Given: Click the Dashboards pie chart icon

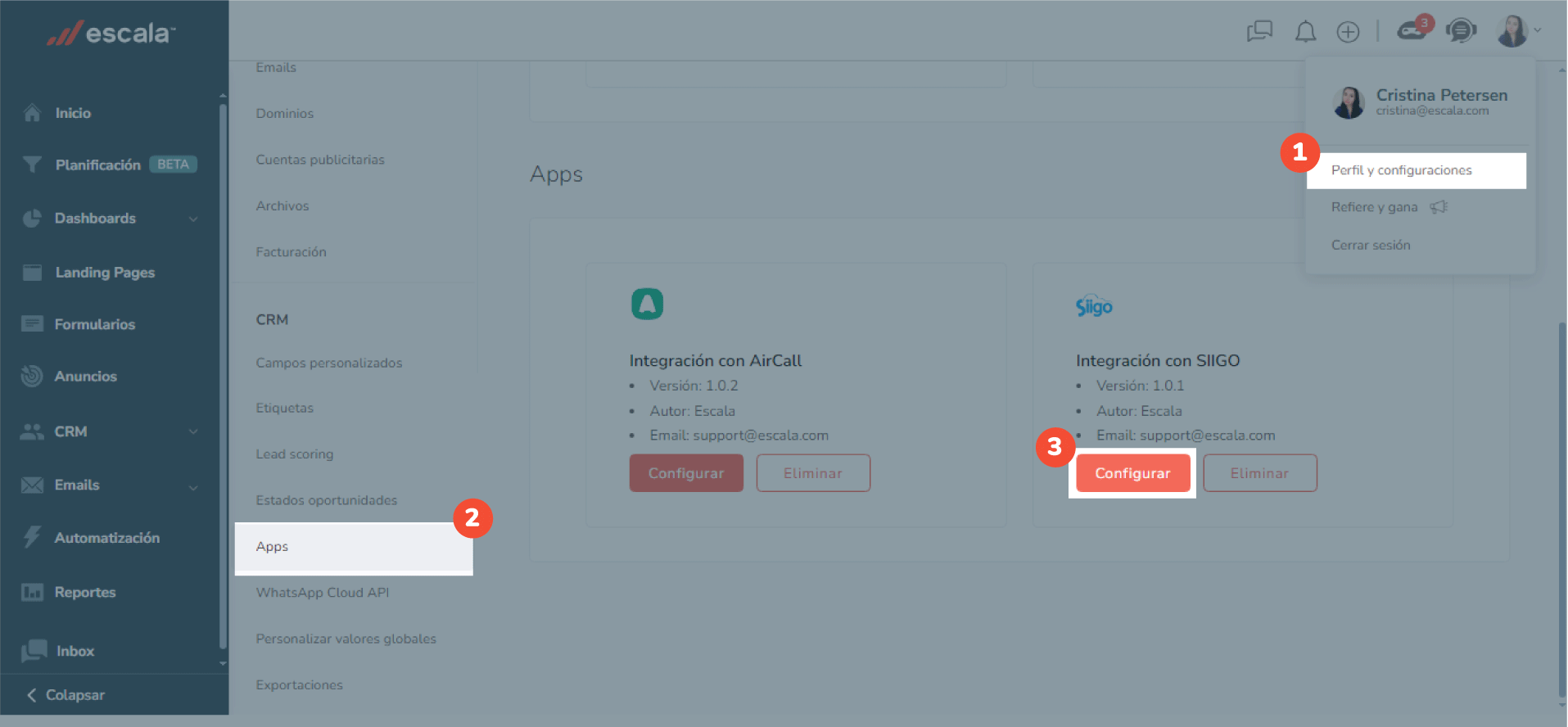Looking at the screenshot, I should (32, 219).
